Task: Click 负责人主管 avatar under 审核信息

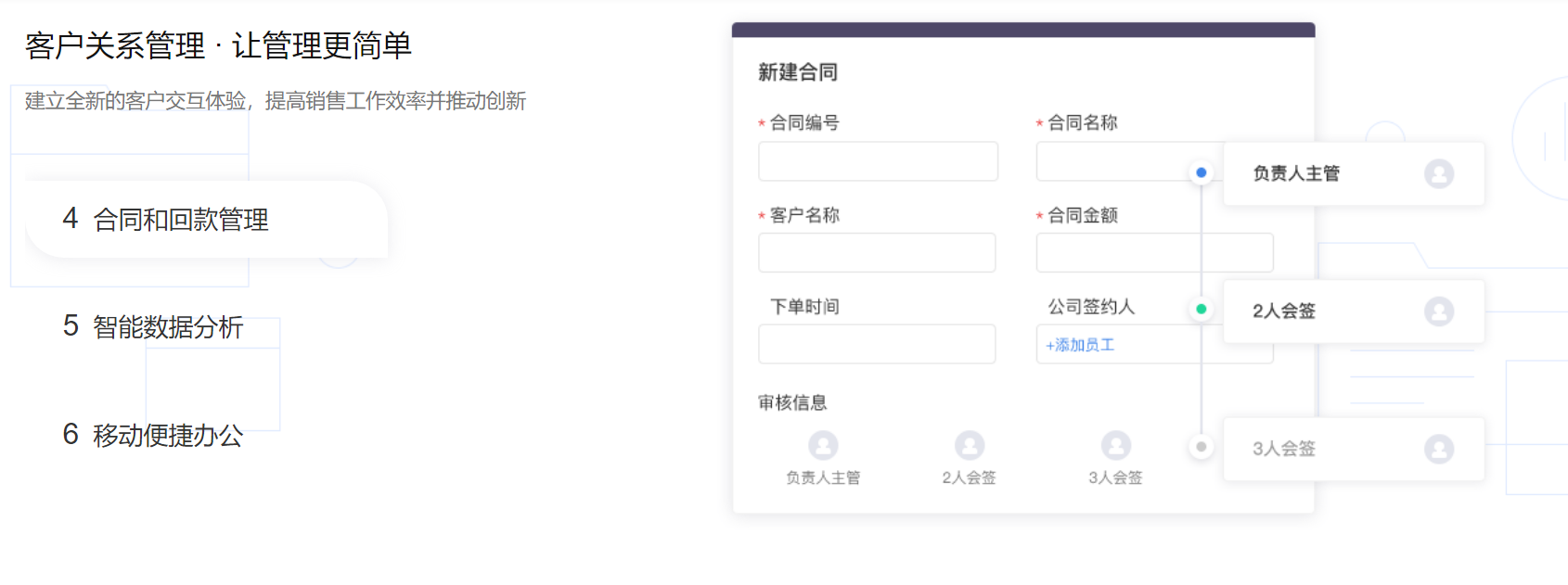Action: point(823,446)
